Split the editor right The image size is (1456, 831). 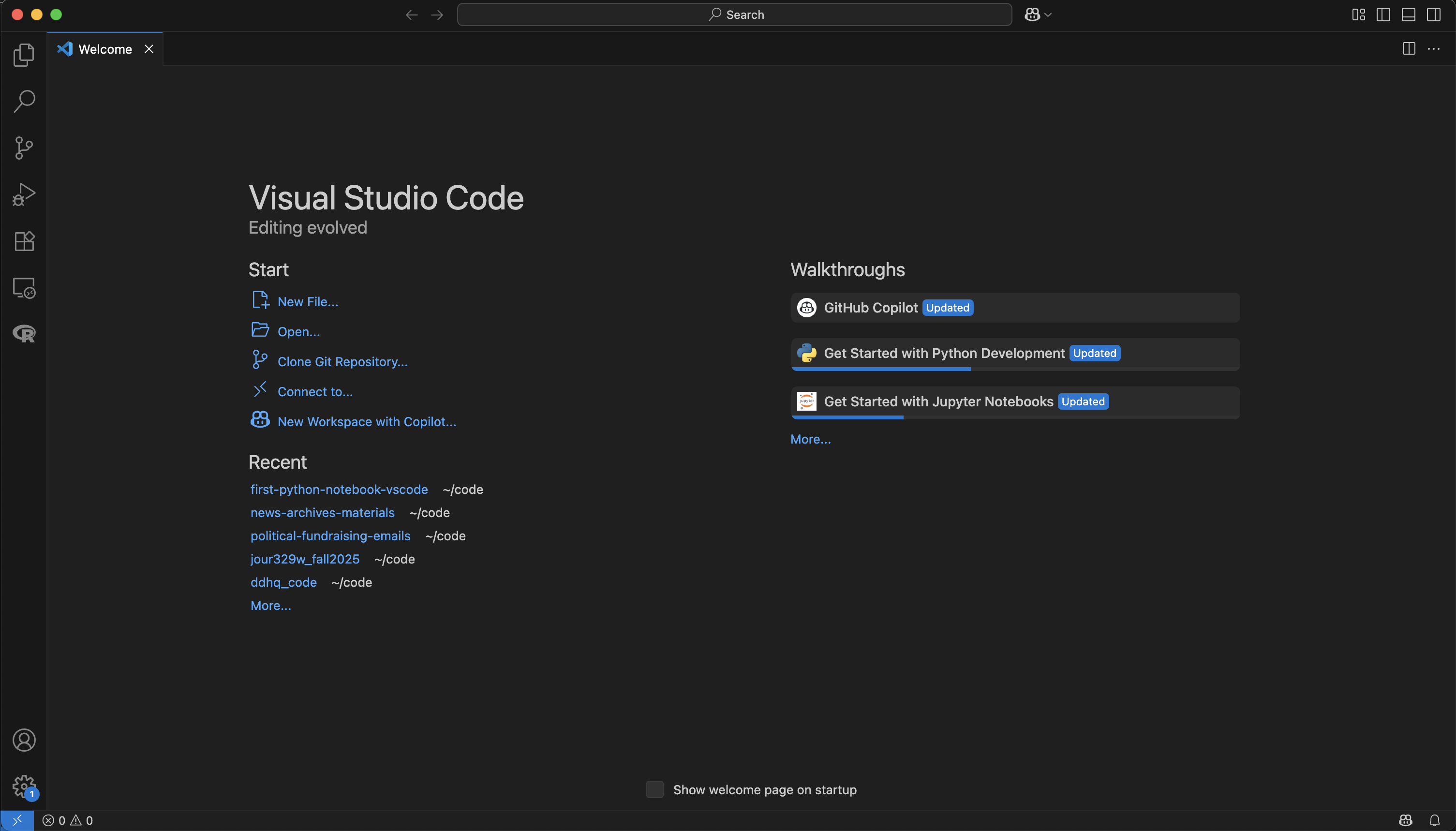(1409, 48)
